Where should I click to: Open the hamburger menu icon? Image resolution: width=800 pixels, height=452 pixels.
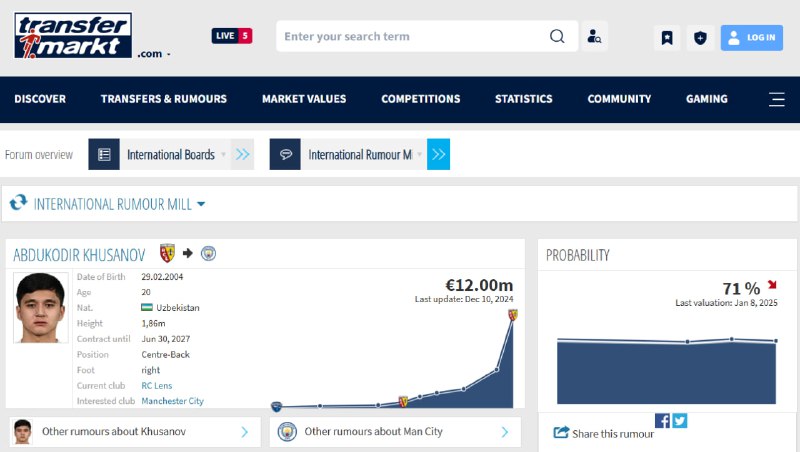pyautogui.click(x=777, y=99)
